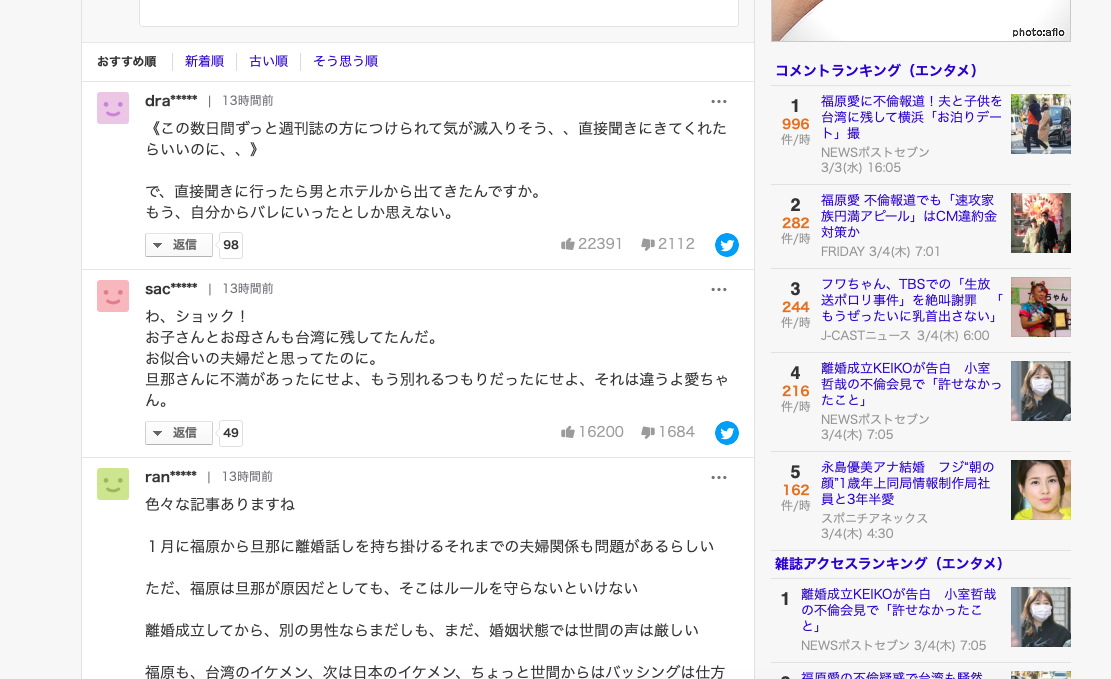Open the three-dot menu on dra***** comment
Viewport: 1111px width, 679px height.
[718, 101]
